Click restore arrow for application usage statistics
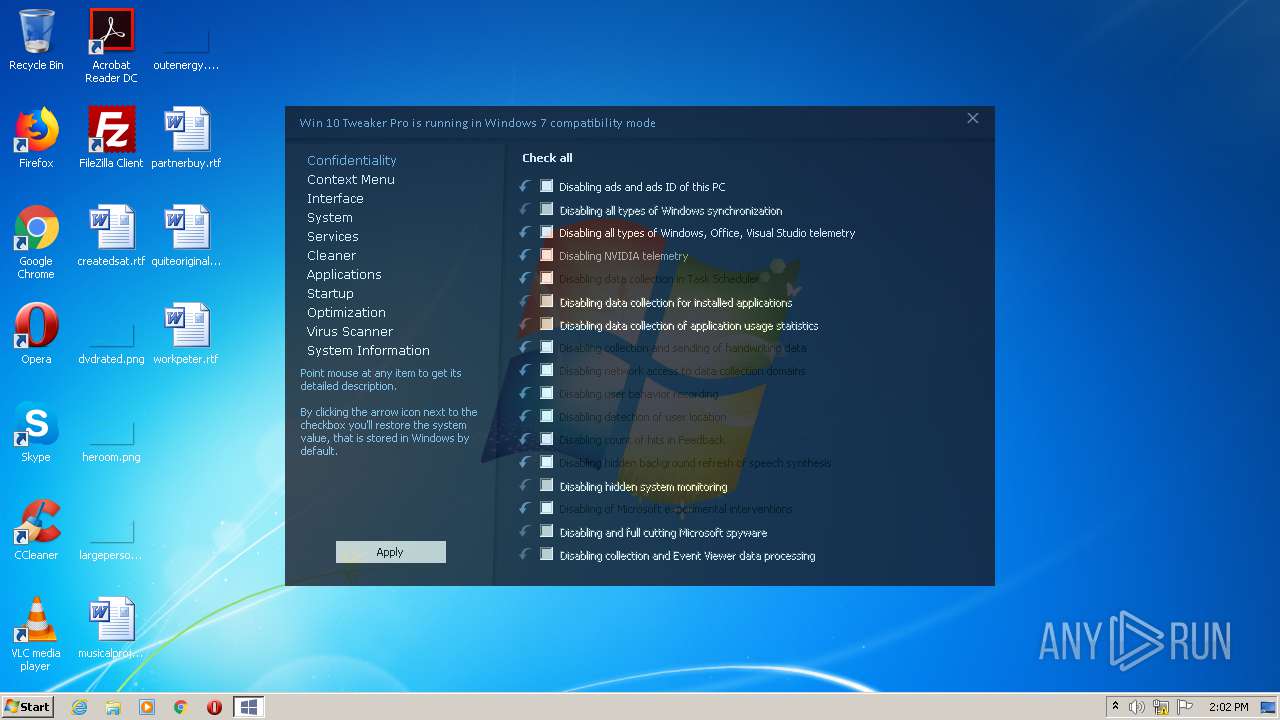The height and width of the screenshot is (720, 1280). coord(525,324)
